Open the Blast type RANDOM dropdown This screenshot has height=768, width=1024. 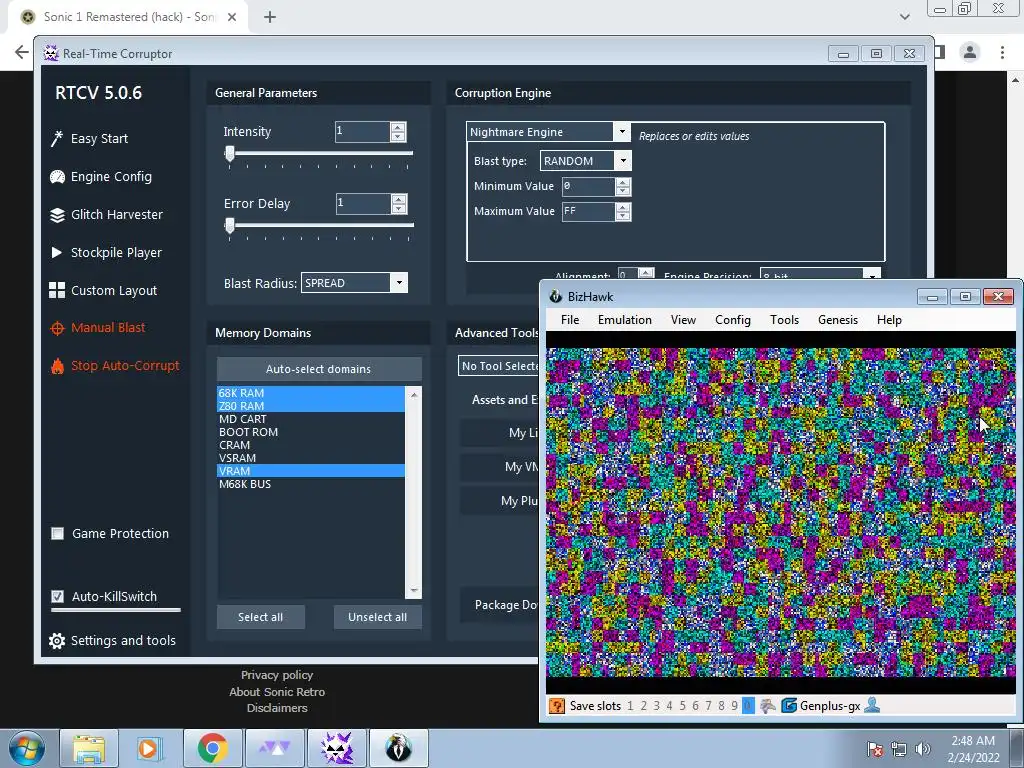(x=623, y=161)
